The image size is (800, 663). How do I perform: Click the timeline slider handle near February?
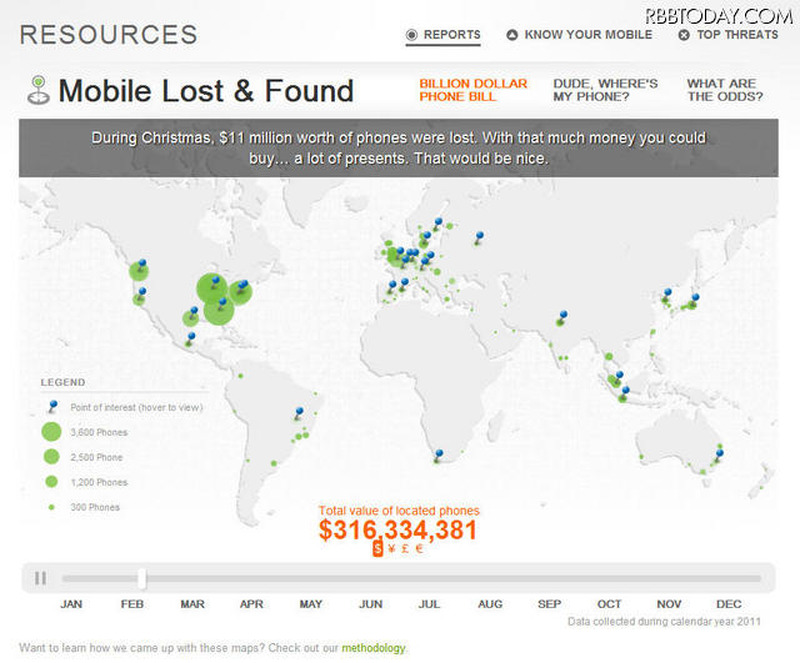click(142, 578)
